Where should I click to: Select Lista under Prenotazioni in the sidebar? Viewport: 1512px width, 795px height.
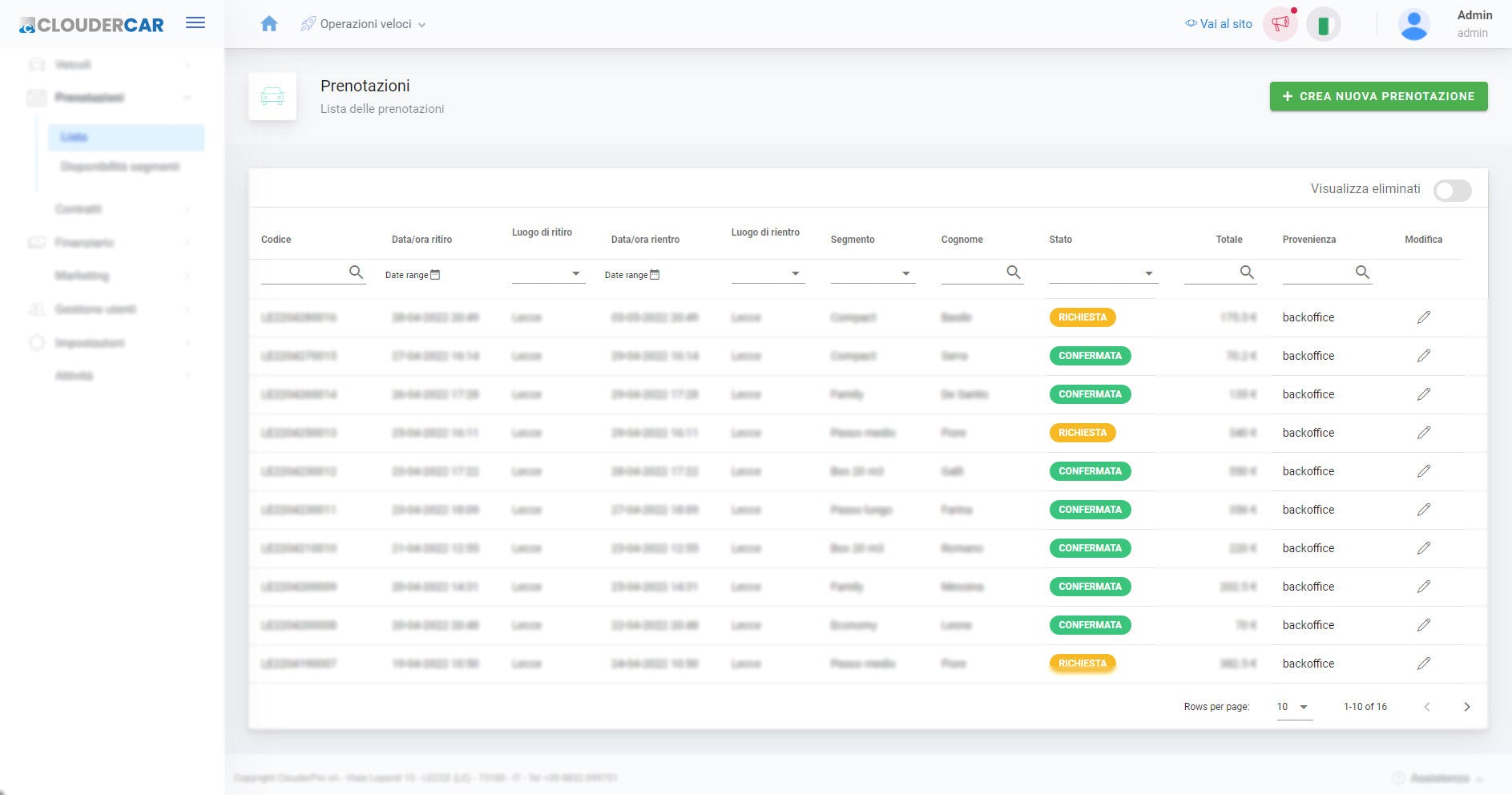(74, 136)
